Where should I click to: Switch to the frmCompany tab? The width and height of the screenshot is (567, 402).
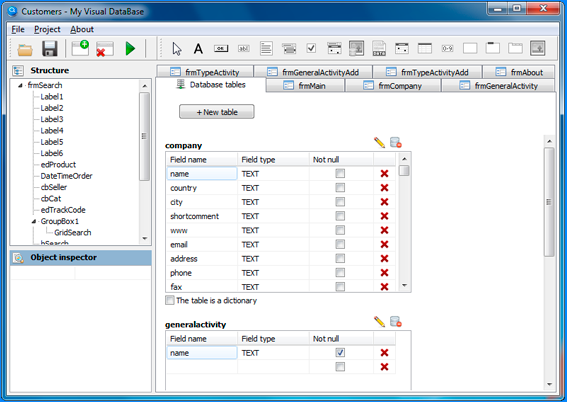(x=393, y=86)
